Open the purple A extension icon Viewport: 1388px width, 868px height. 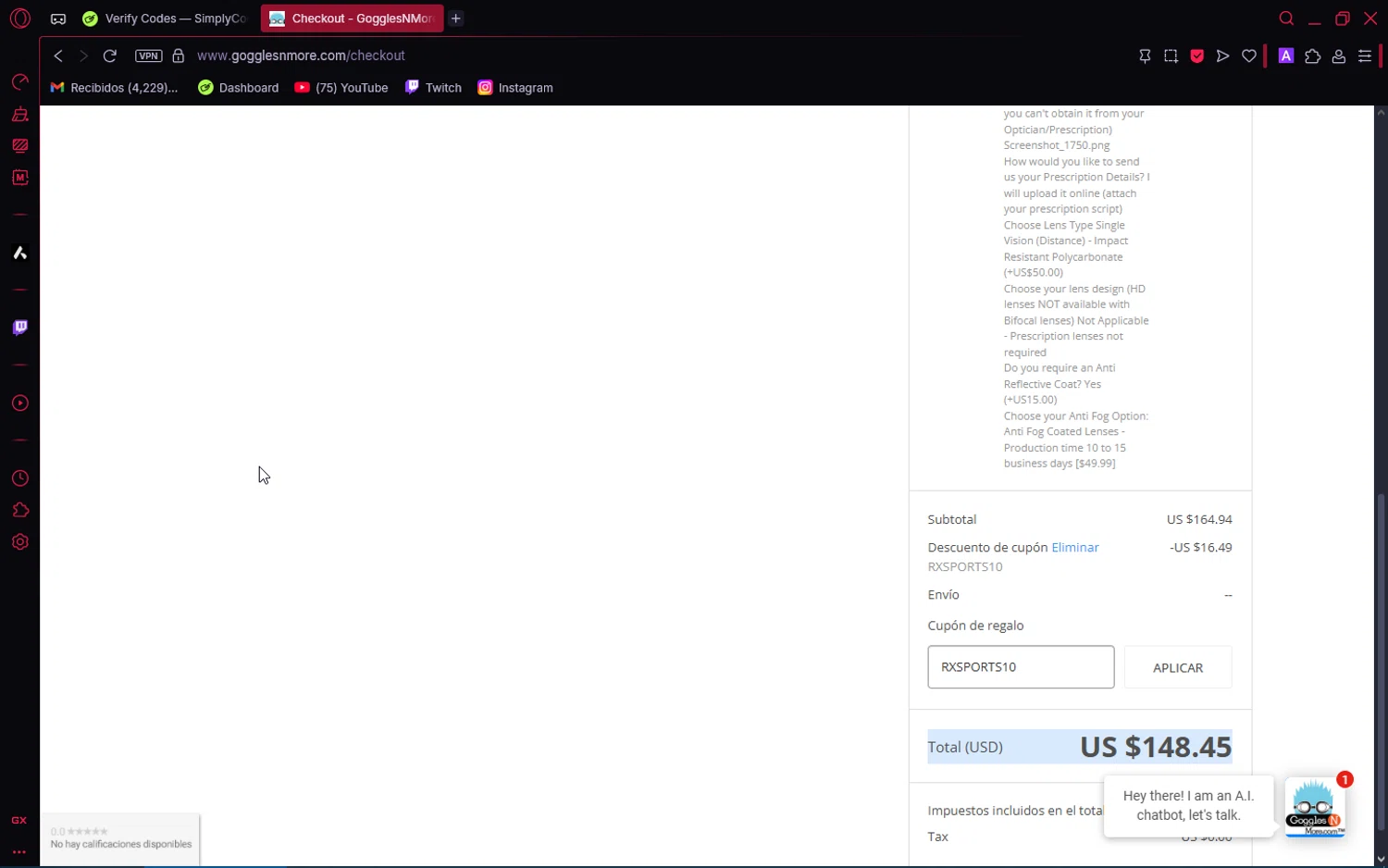point(1286,56)
